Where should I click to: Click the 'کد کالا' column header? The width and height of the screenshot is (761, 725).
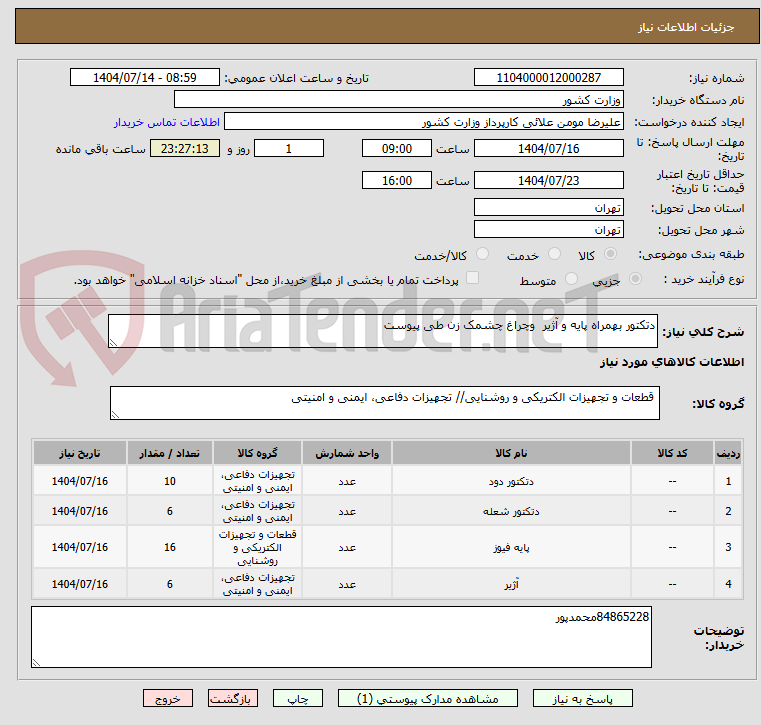pyautogui.click(x=672, y=453)
